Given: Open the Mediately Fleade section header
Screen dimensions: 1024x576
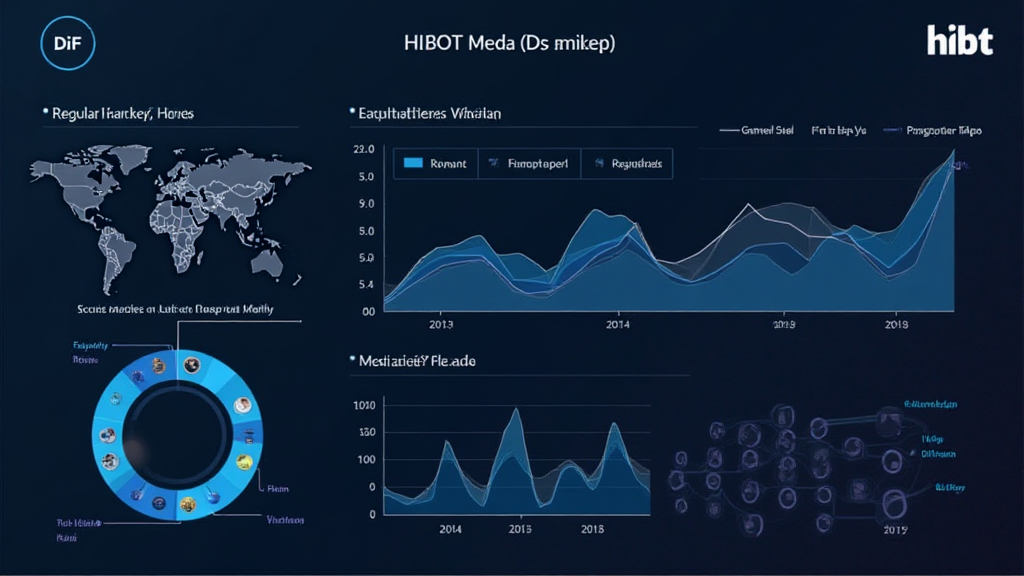Looking at the screenshot, I should (415, 360).
